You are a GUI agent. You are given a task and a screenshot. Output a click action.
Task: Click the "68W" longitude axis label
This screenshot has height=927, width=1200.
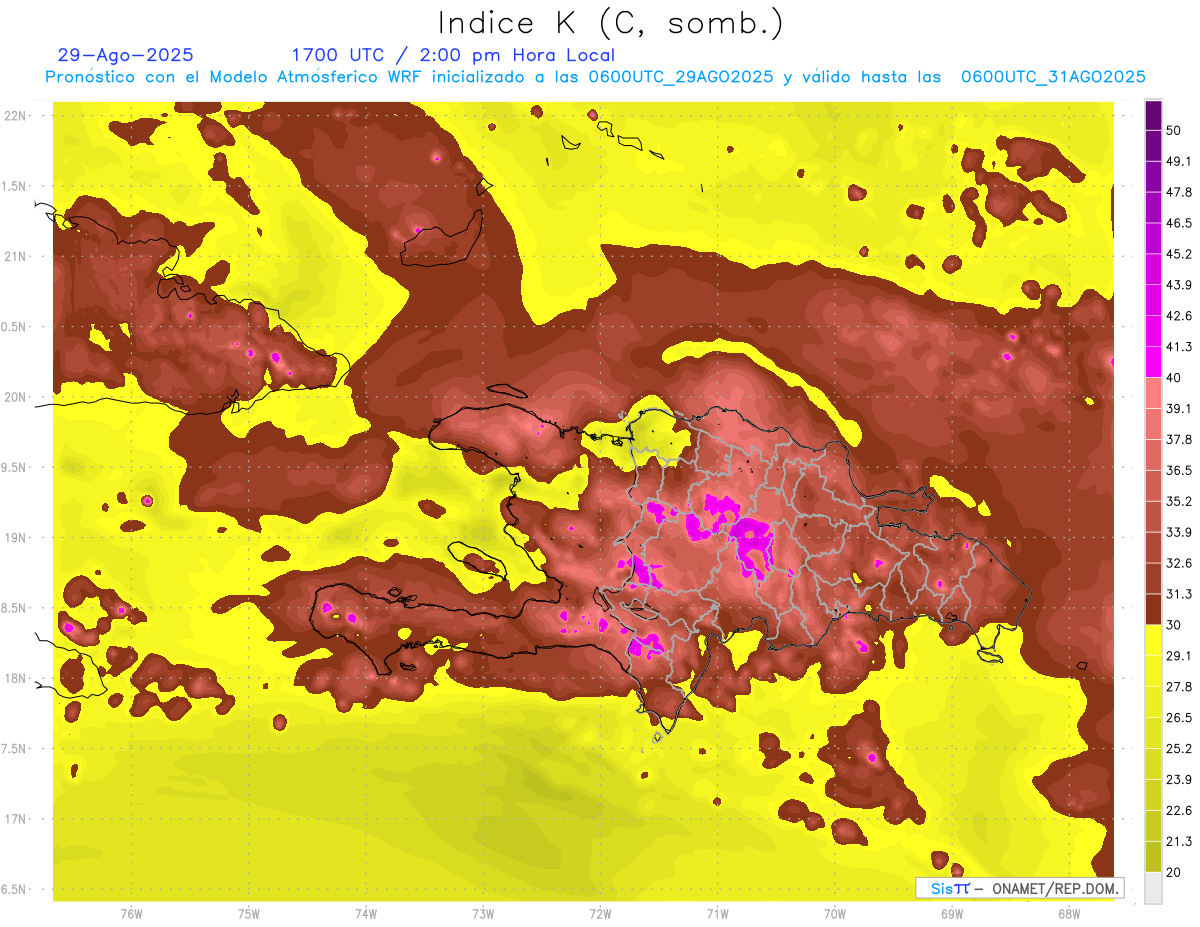coord(1069,914)
